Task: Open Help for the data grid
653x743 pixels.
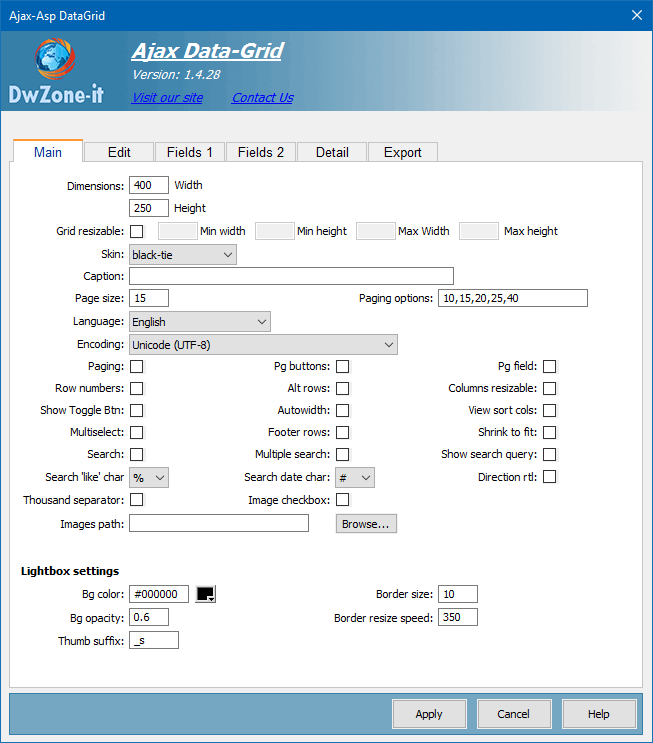Action: pos(599,714)
